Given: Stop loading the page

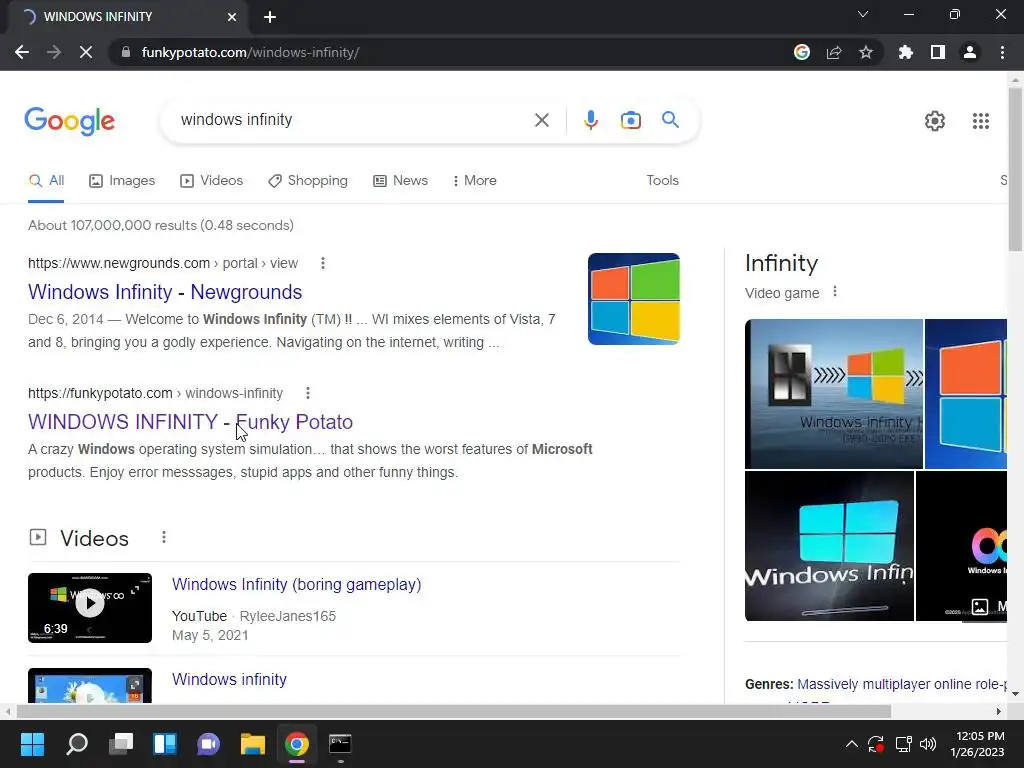Looking at the screenshot, I should (x=86, y=52).
